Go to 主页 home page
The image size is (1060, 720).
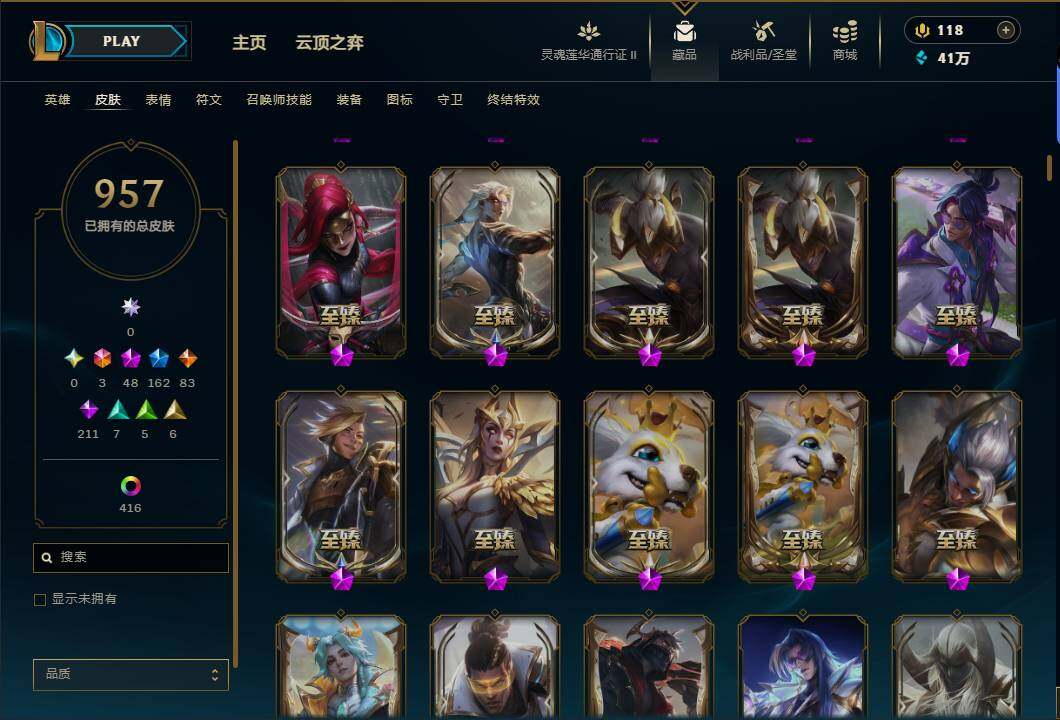pyautogui.click(x=249, y=43)
